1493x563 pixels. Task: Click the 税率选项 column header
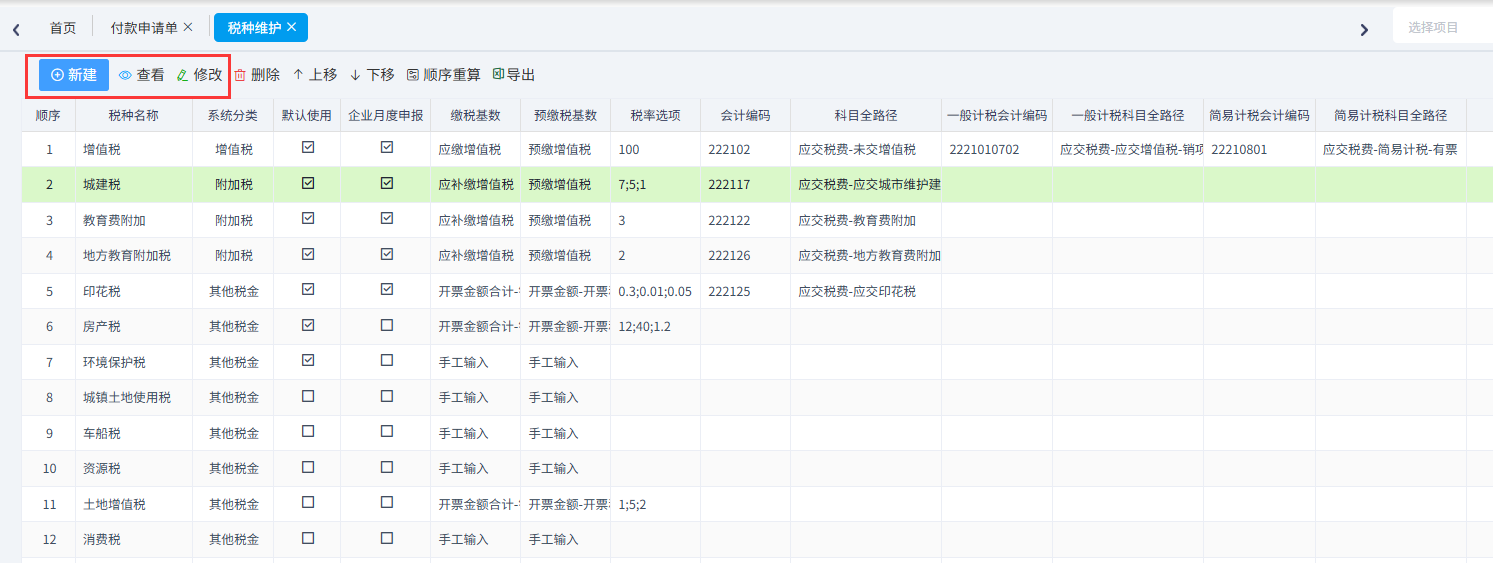click(x=655, y=115)
